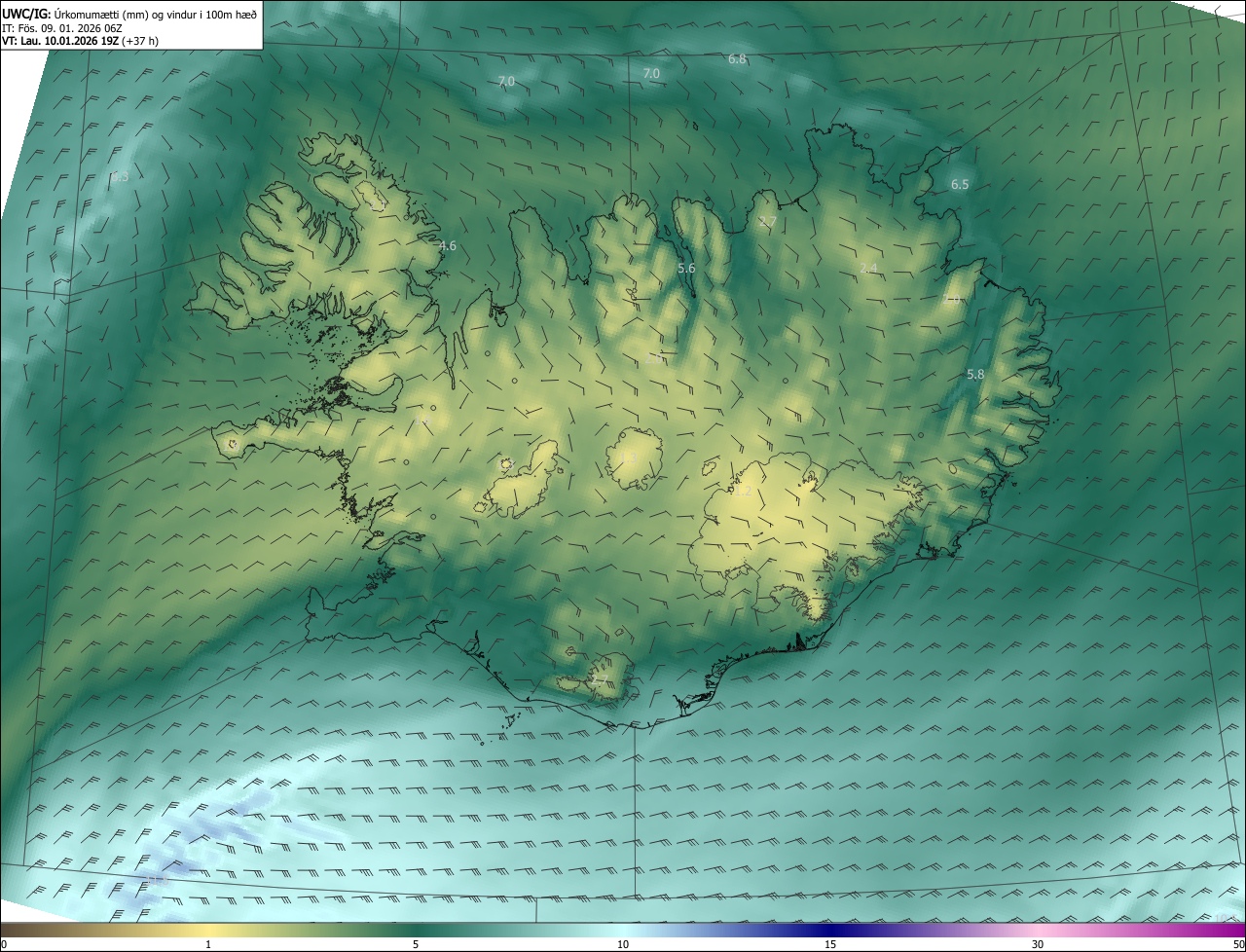Pick the dark green color above the 5 tick
Viewport: 1246px width, 952px height.
(x=416, y=930)
